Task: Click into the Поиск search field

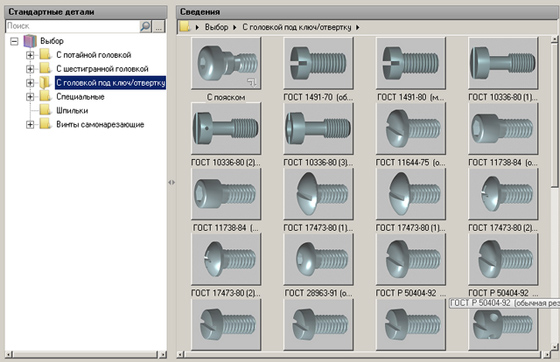Action: pyautogui.click(x=73, y=26)
